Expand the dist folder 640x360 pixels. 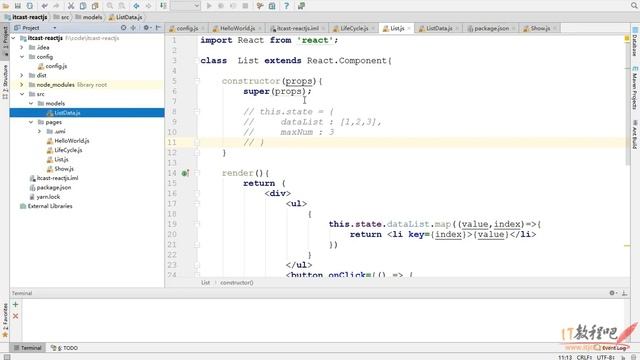(x=22, y=75)
